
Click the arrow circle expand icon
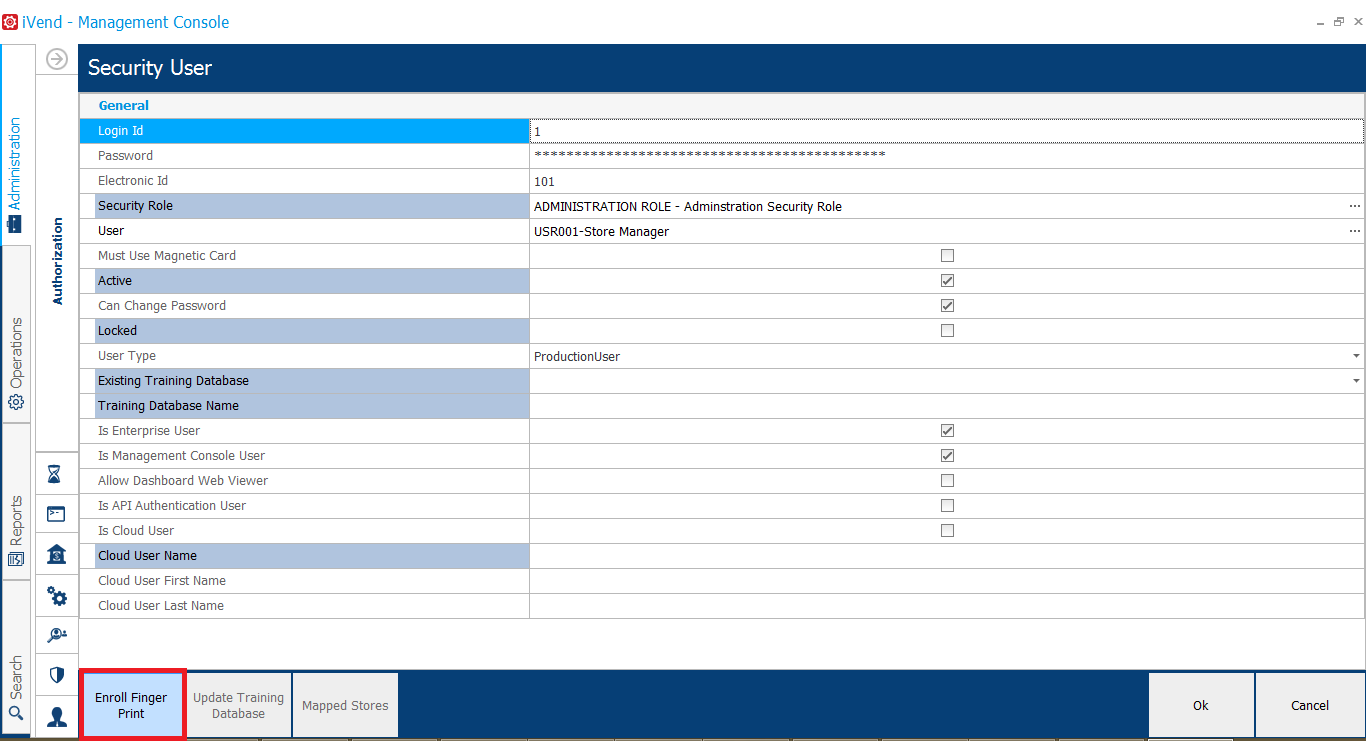pos(57,59)
